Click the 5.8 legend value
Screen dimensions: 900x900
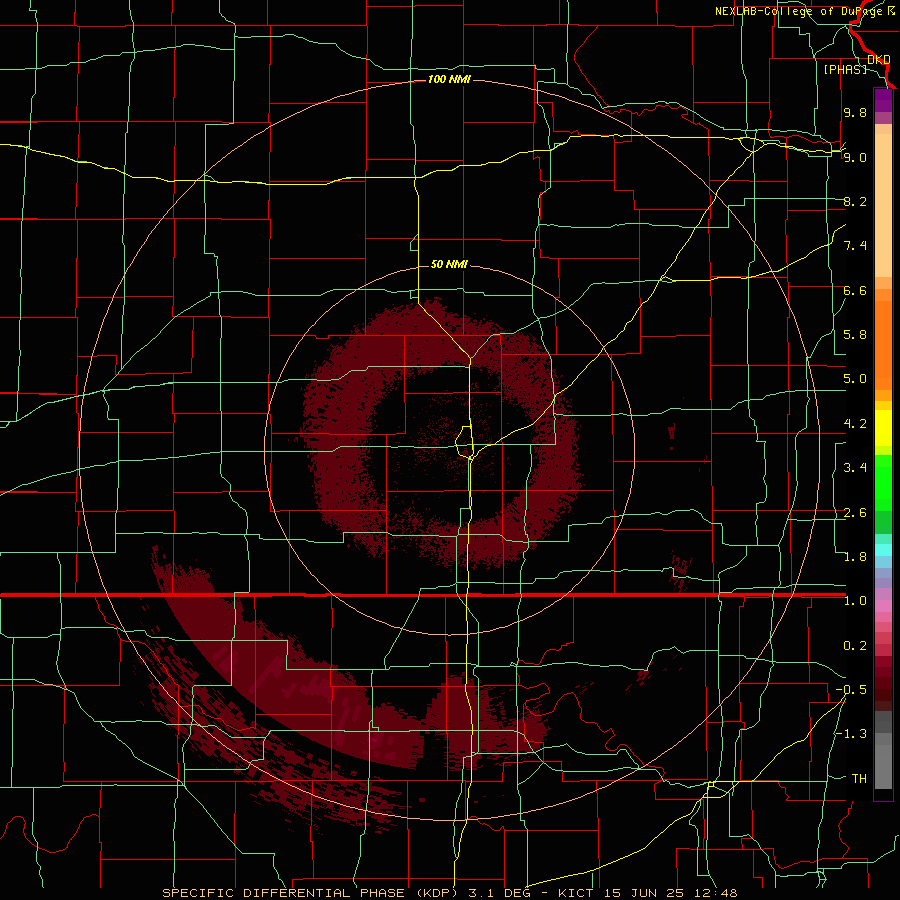coord(855,335)
